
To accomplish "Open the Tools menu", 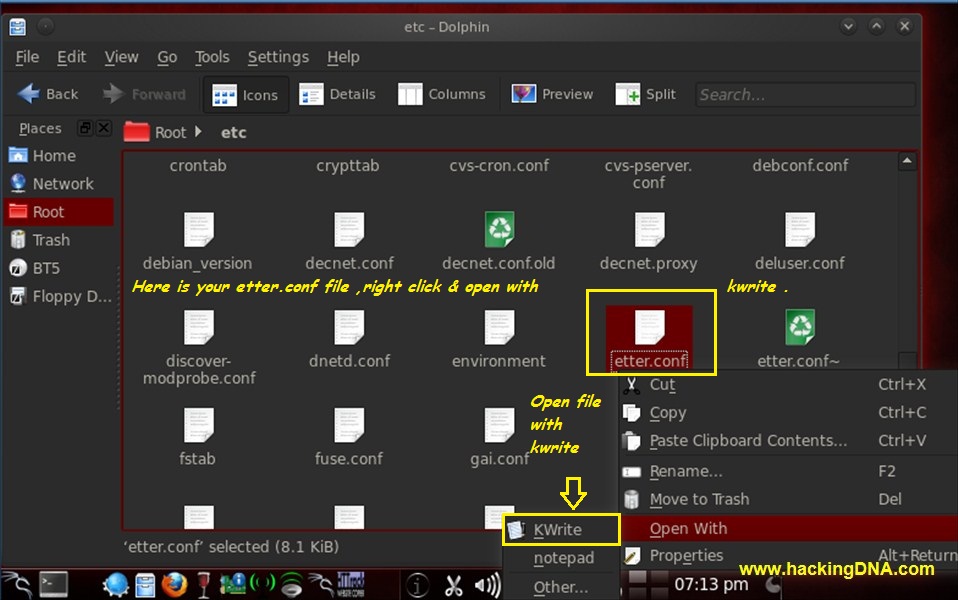I will click(212, 57).
